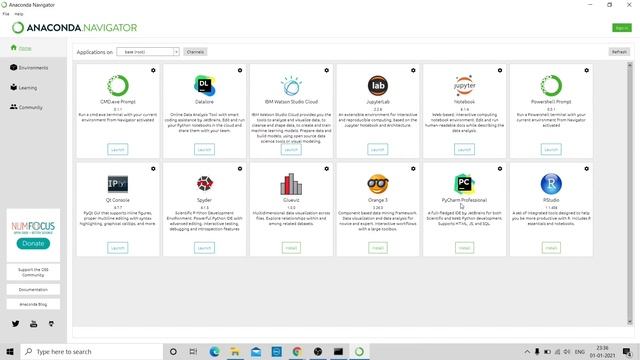Click the Channels button
This screenshot has height=360, width=640.
[195, 52]
